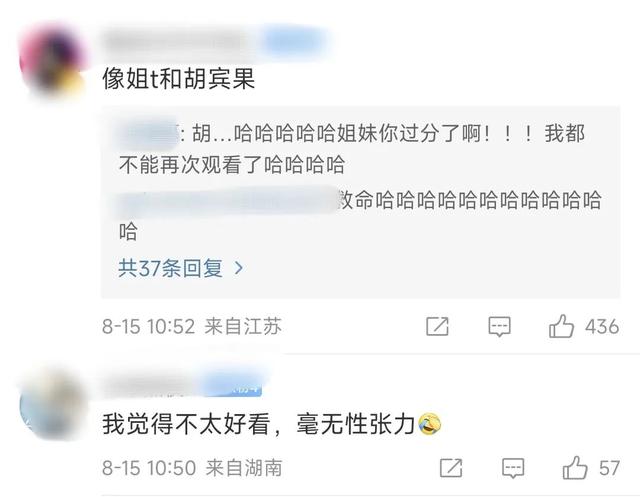
Task: Open the nested reply containing 救命哈哈哈
Action: pos(360,215)
